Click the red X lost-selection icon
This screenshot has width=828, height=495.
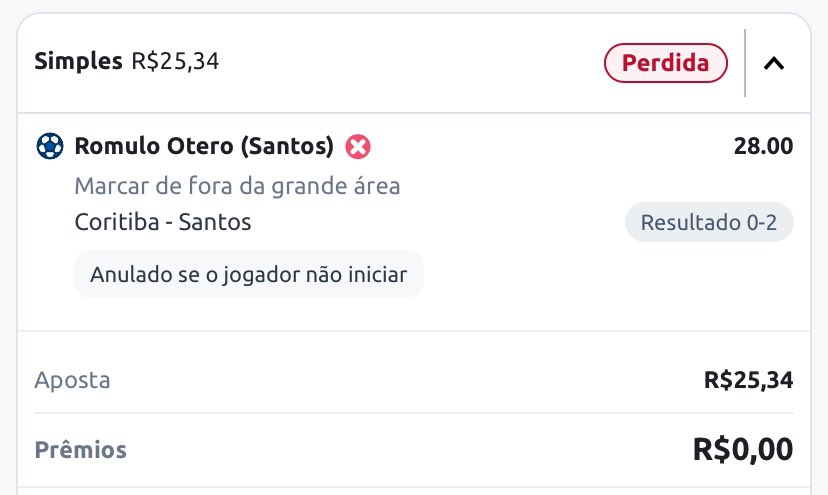[x=358, y=146]
